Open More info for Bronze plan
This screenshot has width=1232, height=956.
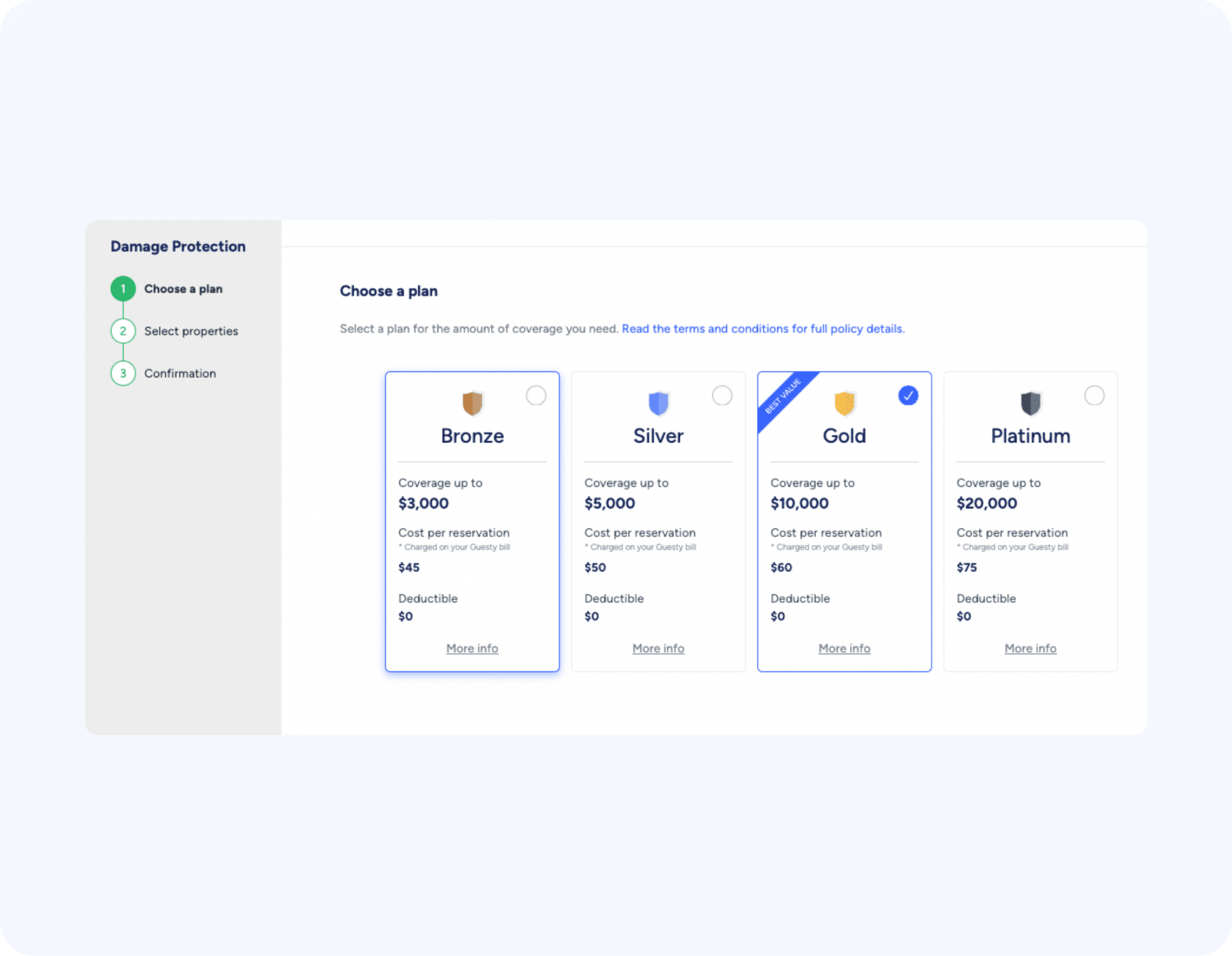[x=472, y=649]
